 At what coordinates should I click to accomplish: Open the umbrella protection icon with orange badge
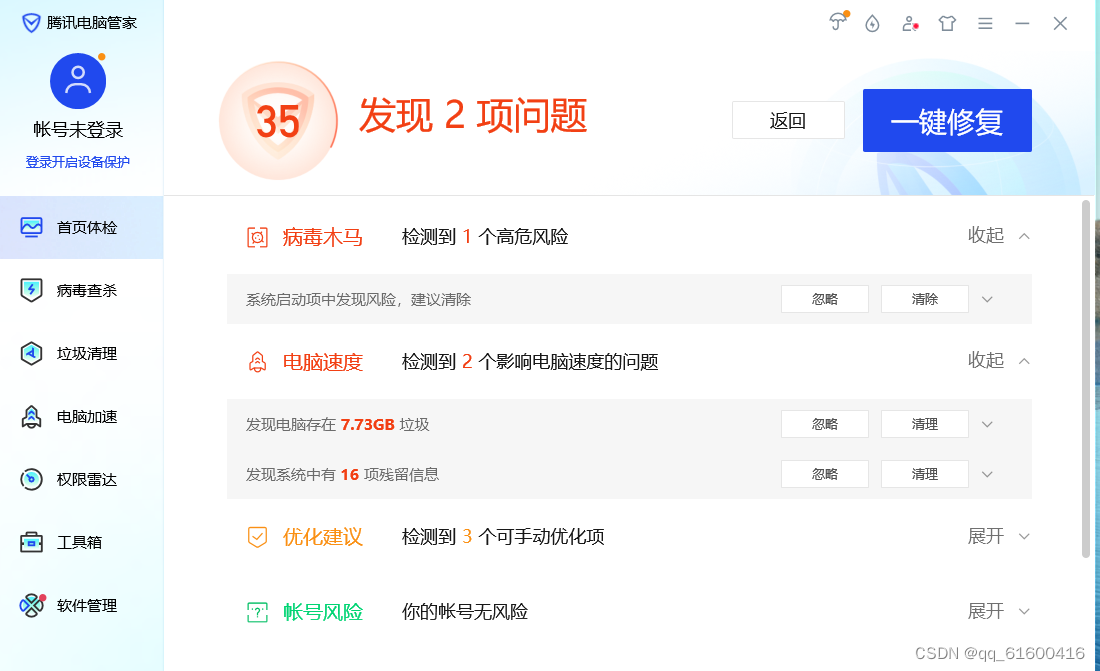coord(838,23)
